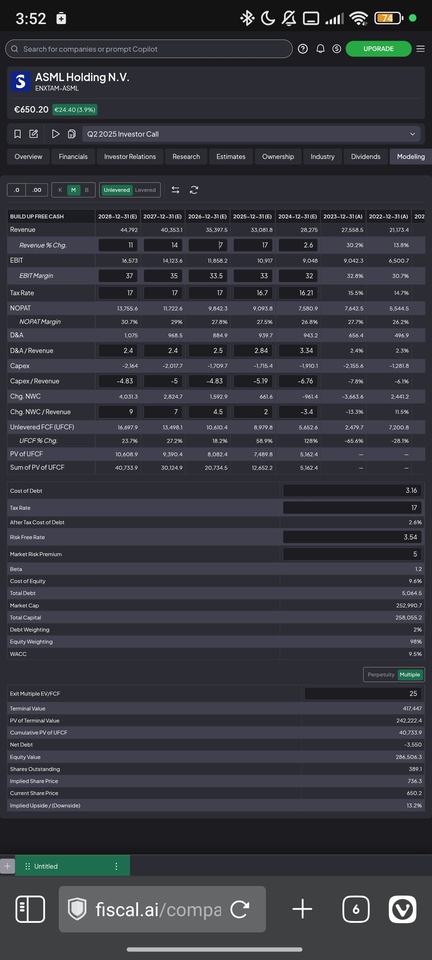The height and width of the screenshot is (960, 432).
Task: Switch terminal value method to Perpetuity
Action: (380, 675)
